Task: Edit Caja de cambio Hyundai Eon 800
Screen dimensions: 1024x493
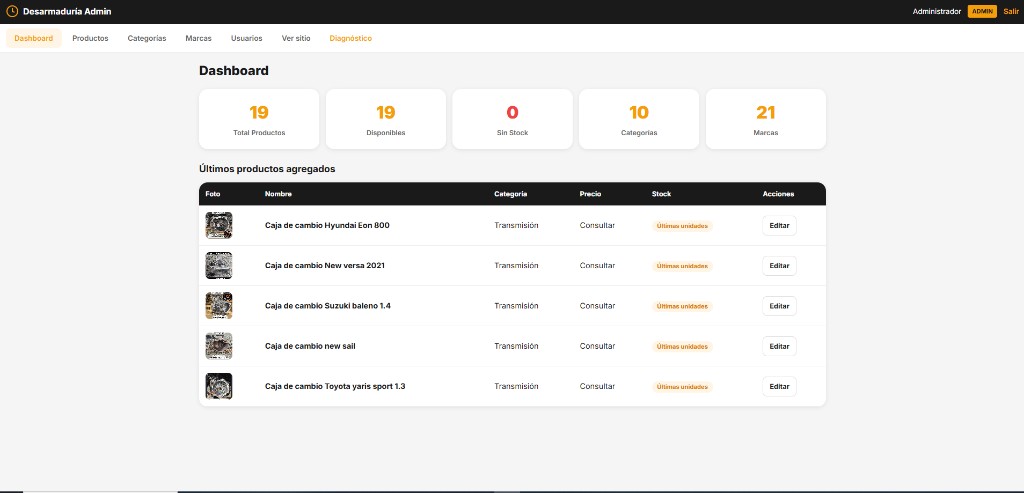Action: pyautogui.click(x=779, y=226)
